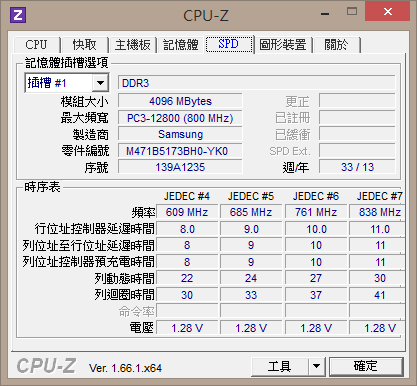The image size is (417, 386).
Task: Click the CAS latency value 10.0
Action: [x=316, y=229]
